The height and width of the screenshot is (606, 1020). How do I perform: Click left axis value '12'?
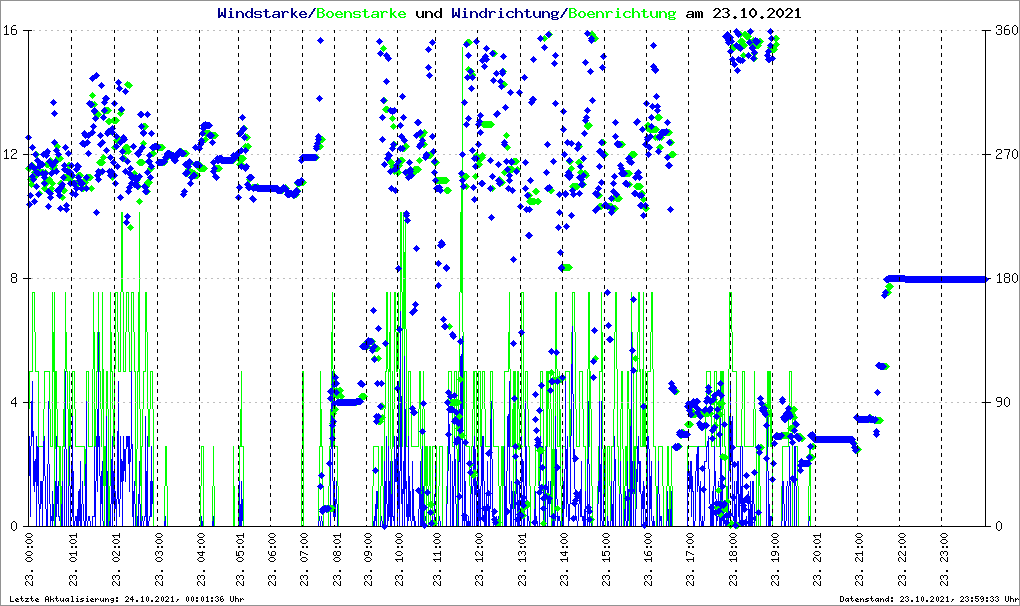(x=10, y=155)
